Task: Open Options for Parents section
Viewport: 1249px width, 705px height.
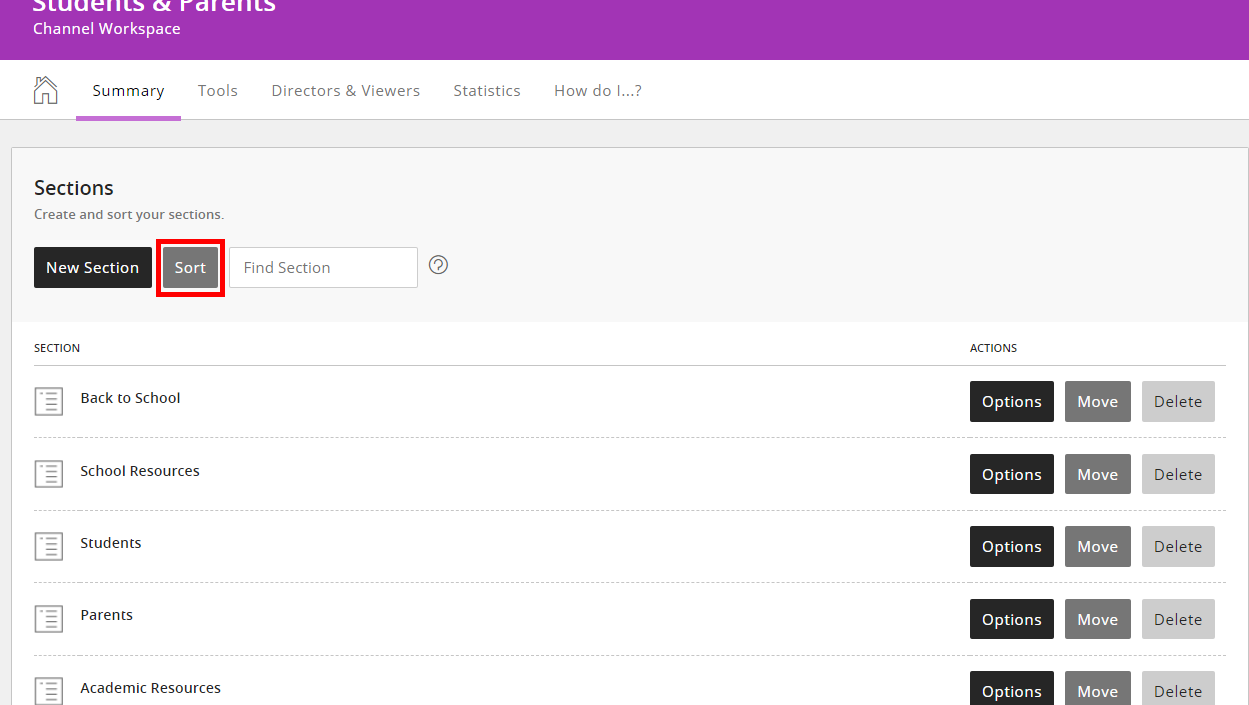Action: click(x=1012, y=619)
